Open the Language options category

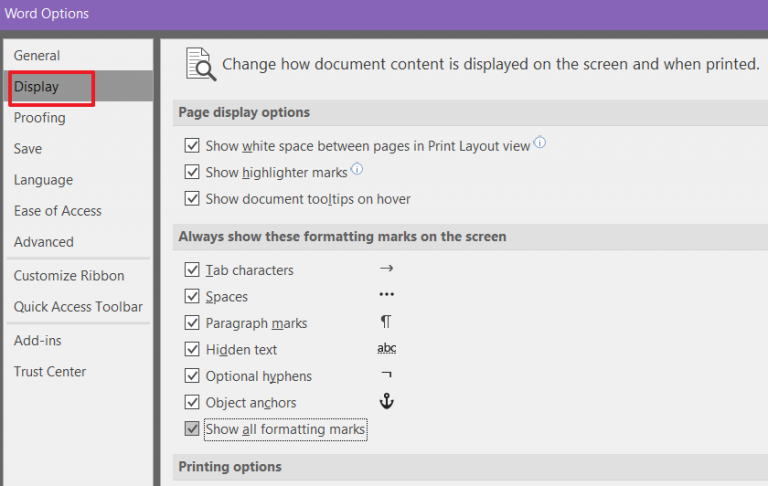pyautogui.click(x=78, y=180)
